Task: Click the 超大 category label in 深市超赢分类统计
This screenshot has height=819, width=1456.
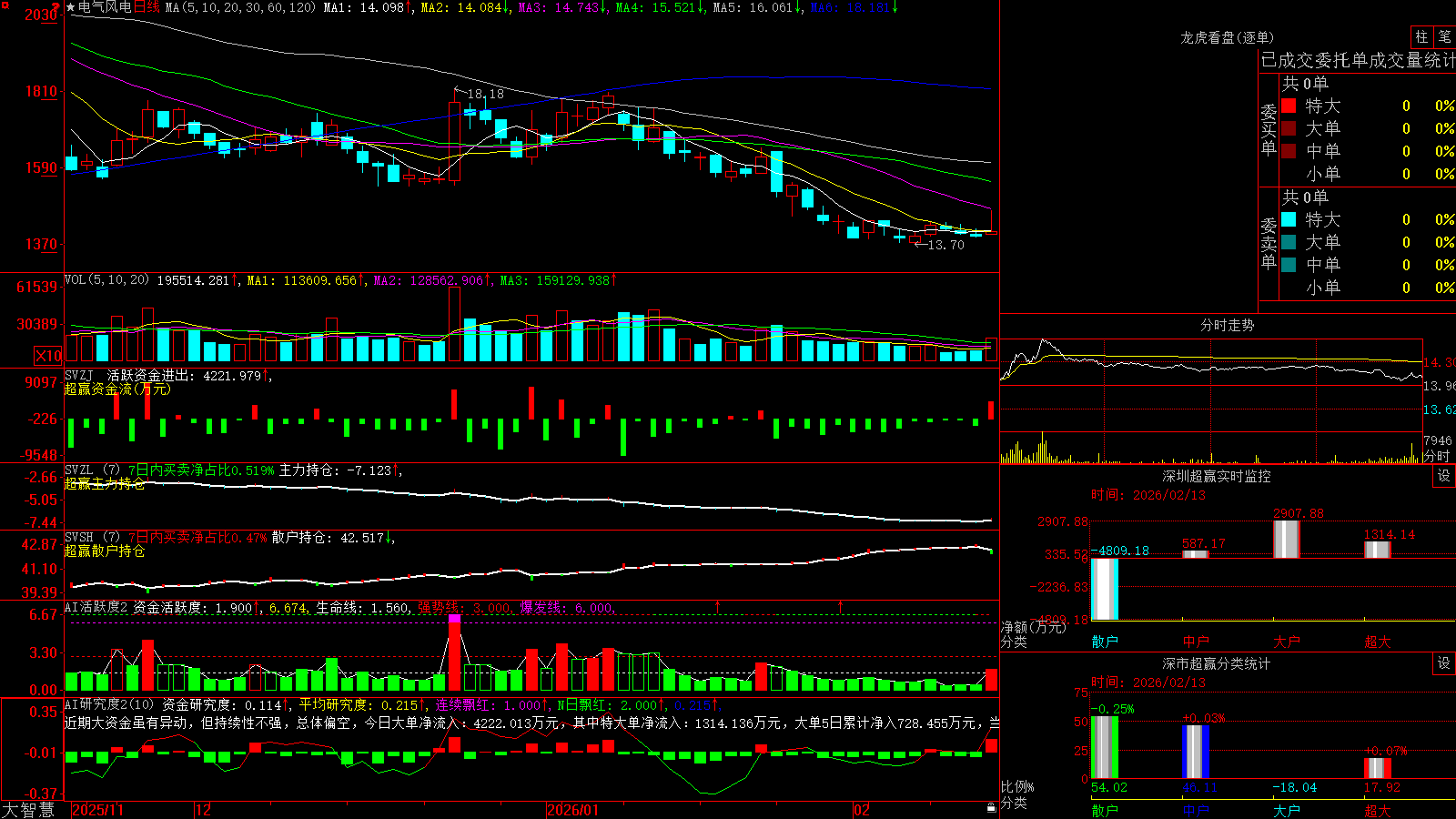Action: tap(1378, 810)
